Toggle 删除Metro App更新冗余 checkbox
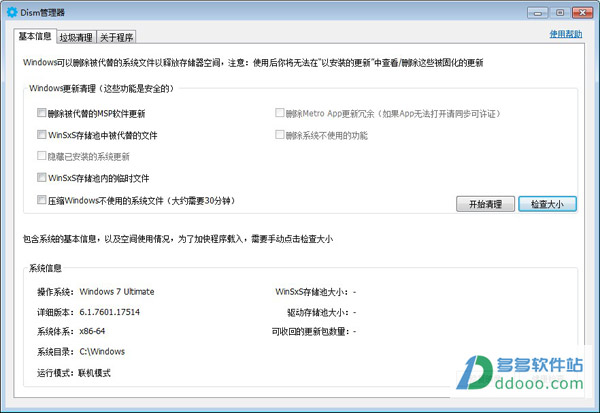 click(x=280, y=113)
